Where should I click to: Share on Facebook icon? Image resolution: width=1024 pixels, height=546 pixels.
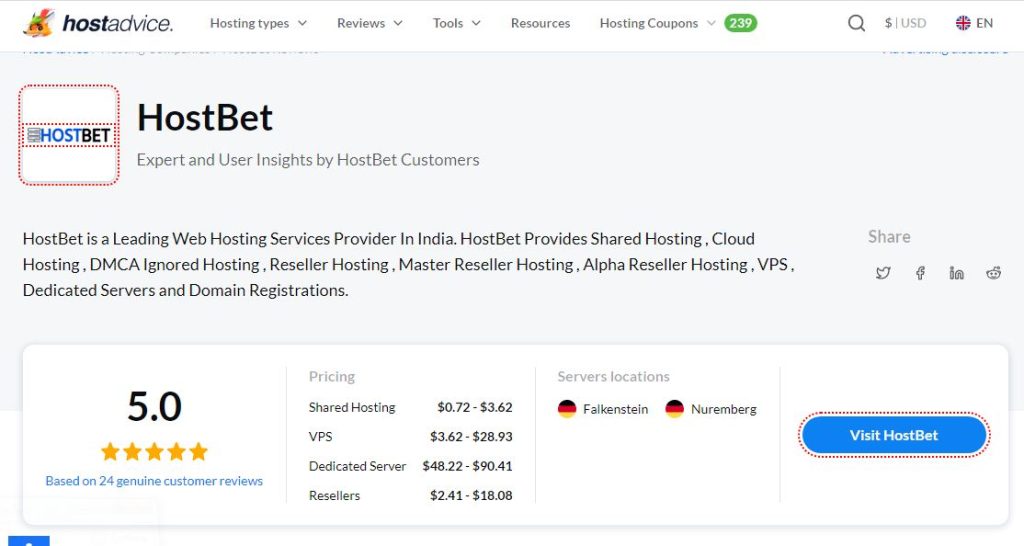coord(920,273)
